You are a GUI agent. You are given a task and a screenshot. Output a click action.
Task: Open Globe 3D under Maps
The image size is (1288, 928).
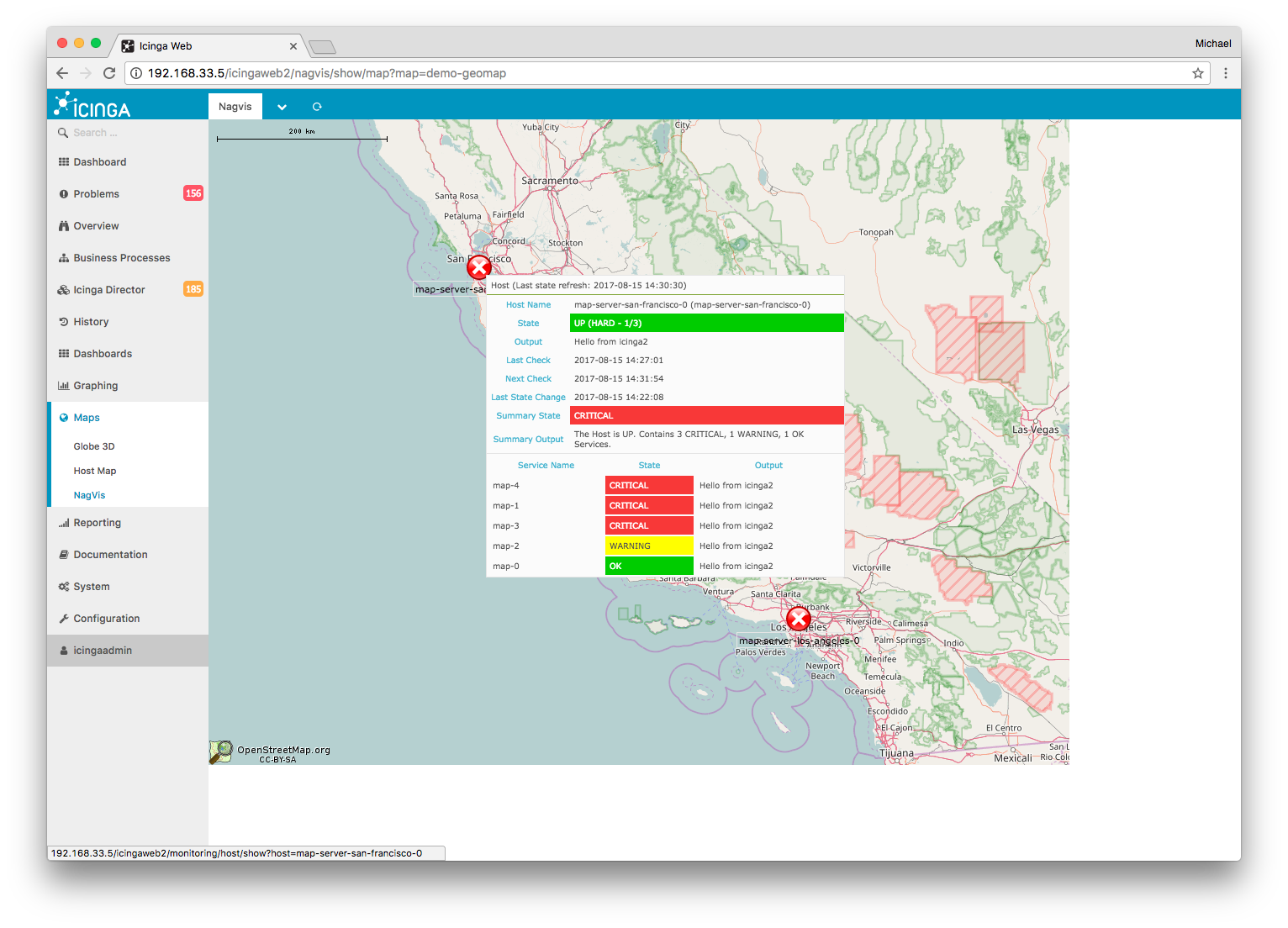point(94,446)
